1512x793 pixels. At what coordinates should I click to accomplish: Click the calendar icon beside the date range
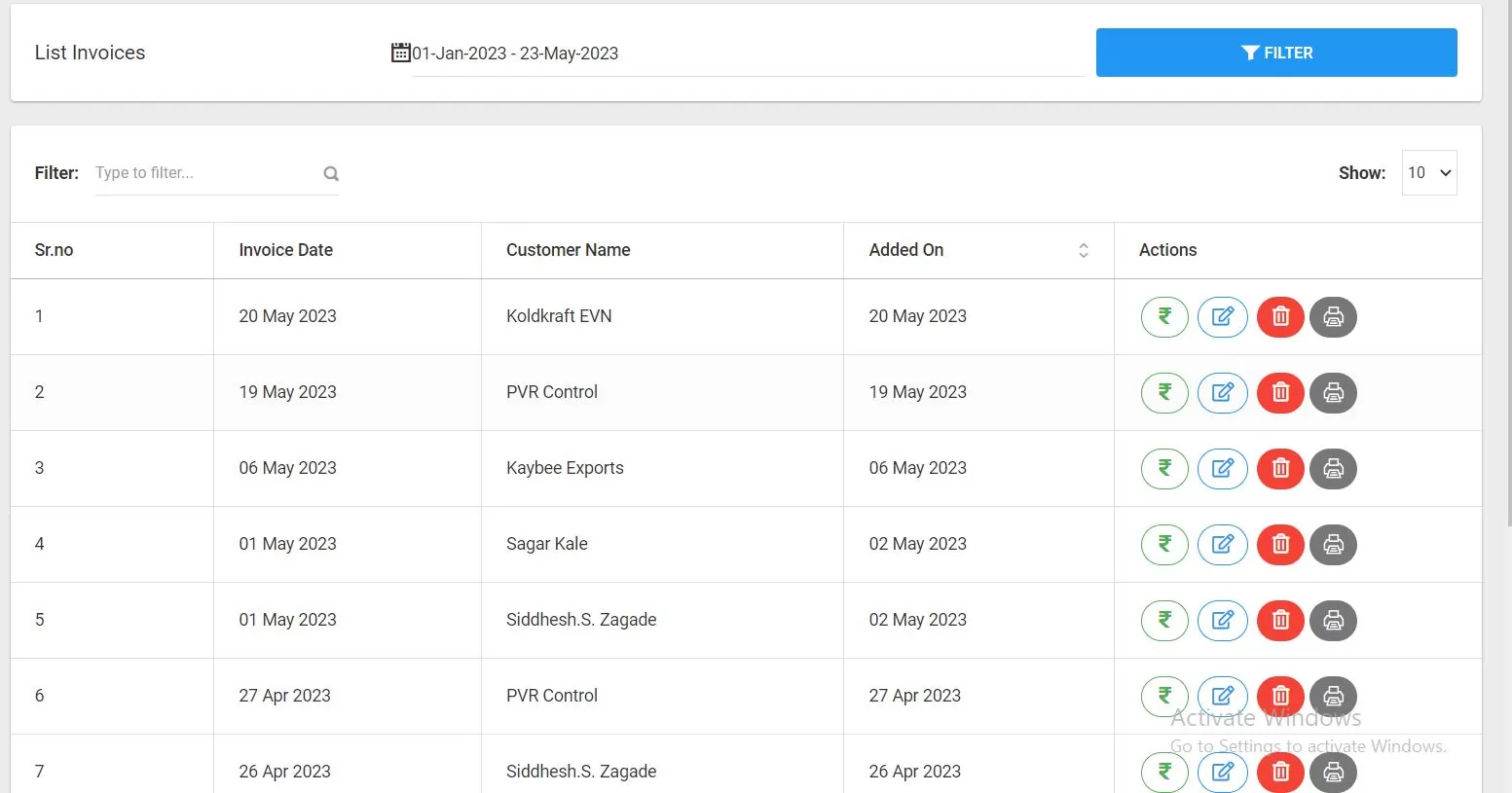point(400,53)
